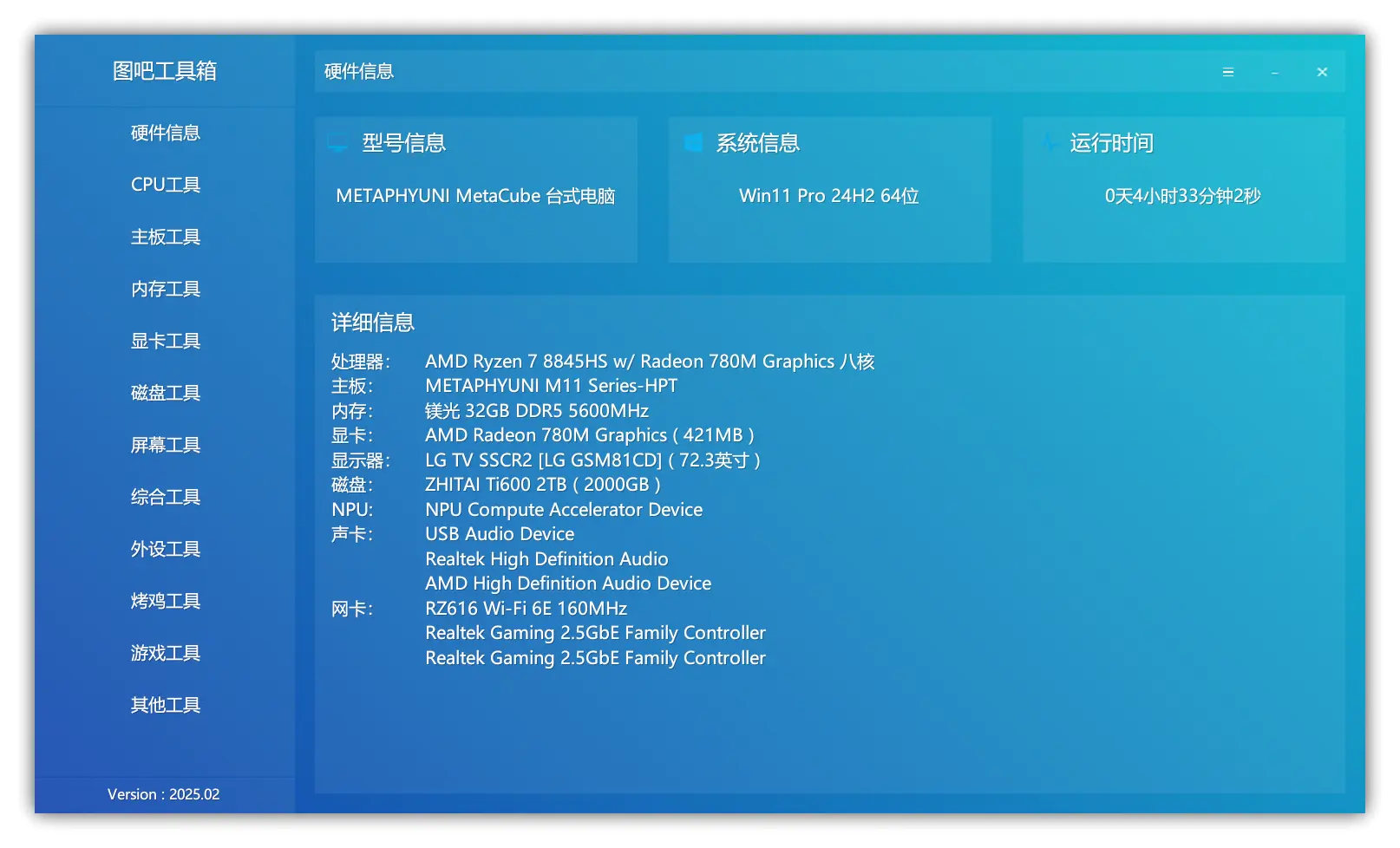Click NPU Compute Accelerator Device line
Image resolution: width=1400 pixels, height=848 pixels.
[564, 510]
